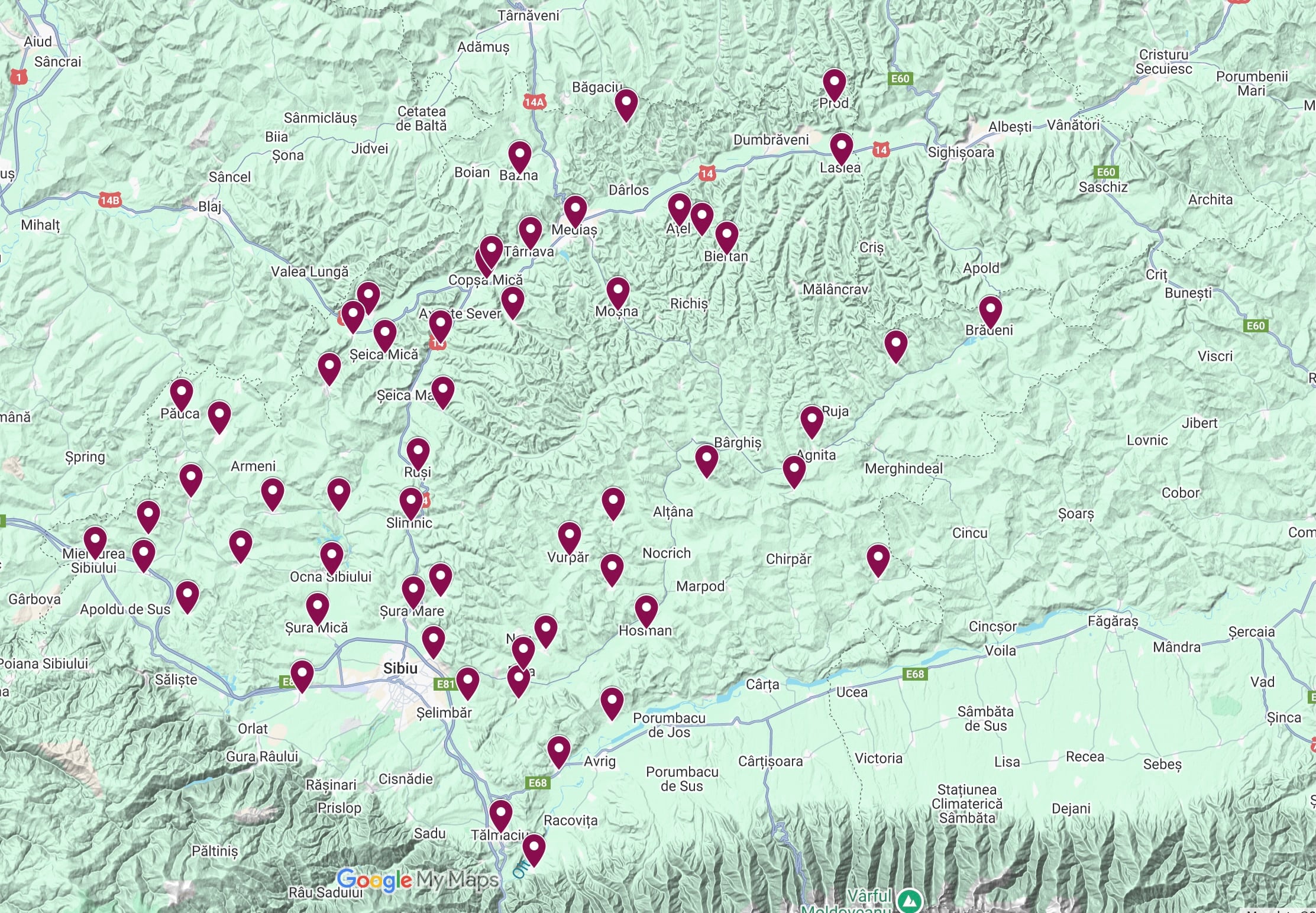Click the 14A road shield
The width and height of the screenshot is (1316, 913).
[534, 102]
